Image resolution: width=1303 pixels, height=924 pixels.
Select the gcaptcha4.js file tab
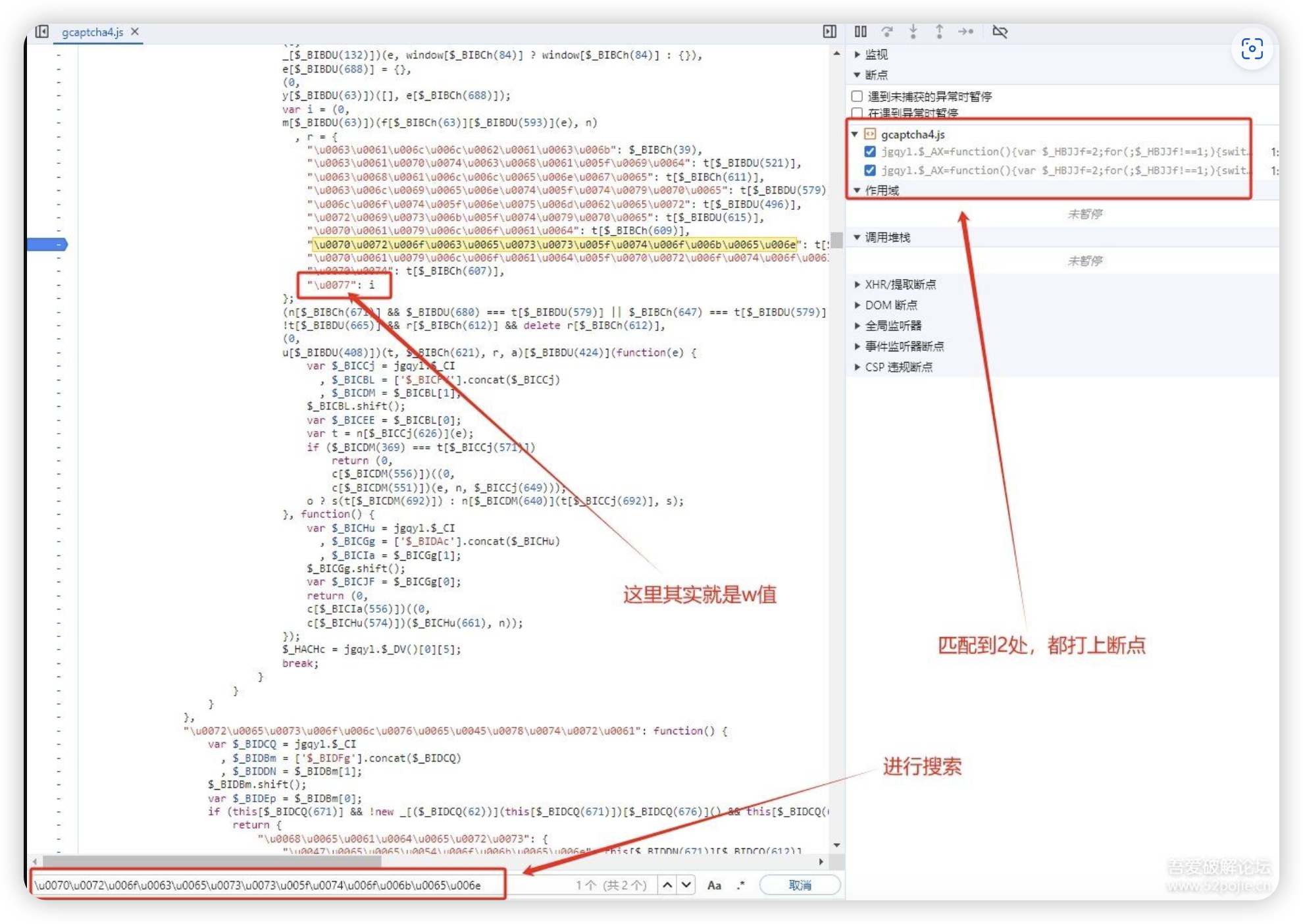coord(92,32)
